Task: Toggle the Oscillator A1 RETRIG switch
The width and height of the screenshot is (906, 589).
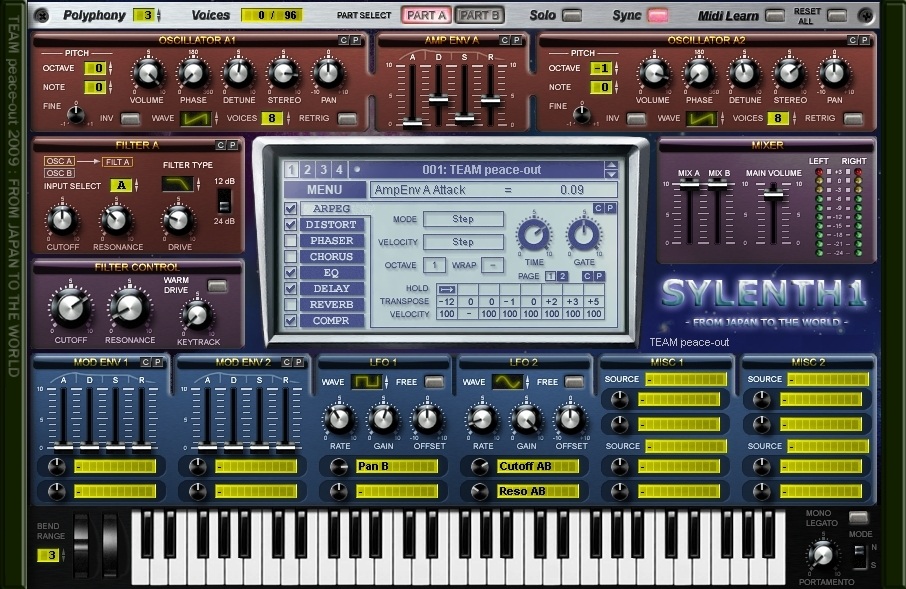Action: 347,118
